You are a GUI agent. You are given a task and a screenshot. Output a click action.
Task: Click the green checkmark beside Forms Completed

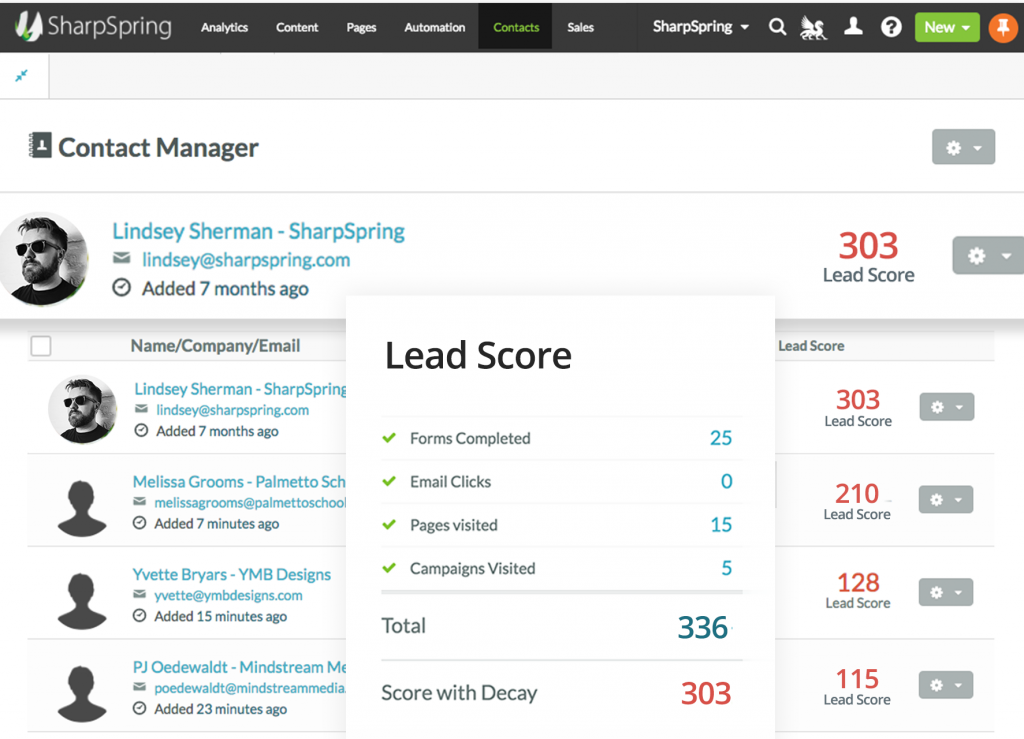point(389,437)
